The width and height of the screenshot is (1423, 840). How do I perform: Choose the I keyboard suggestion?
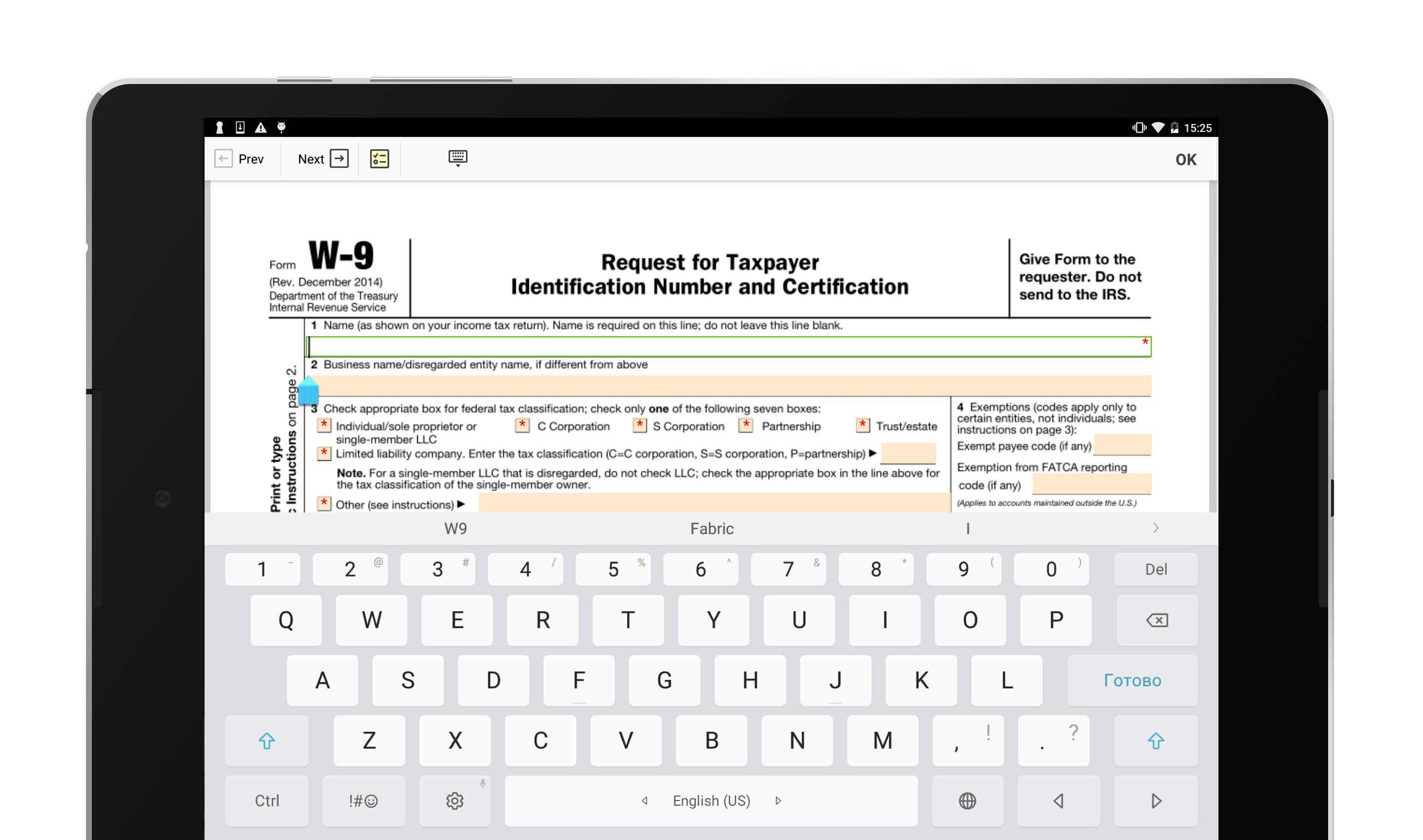pos(968,529)
